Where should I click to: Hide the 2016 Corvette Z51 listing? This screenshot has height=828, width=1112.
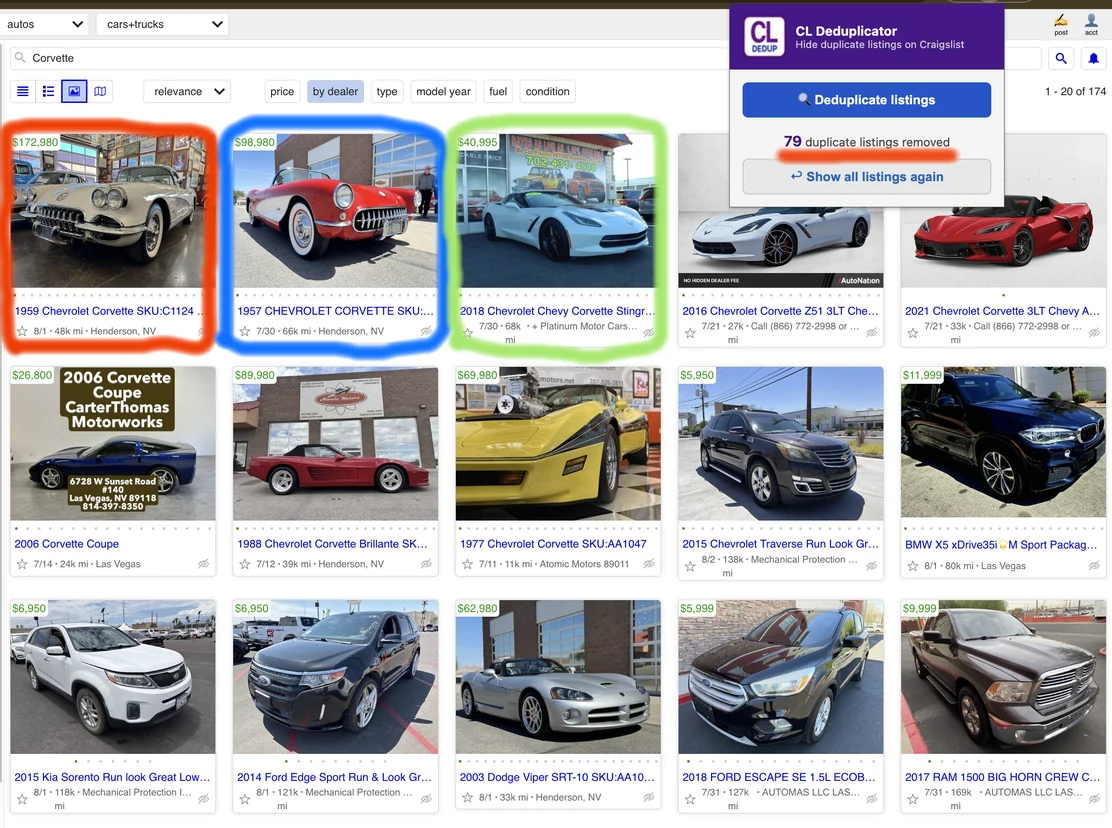[872, 332]
